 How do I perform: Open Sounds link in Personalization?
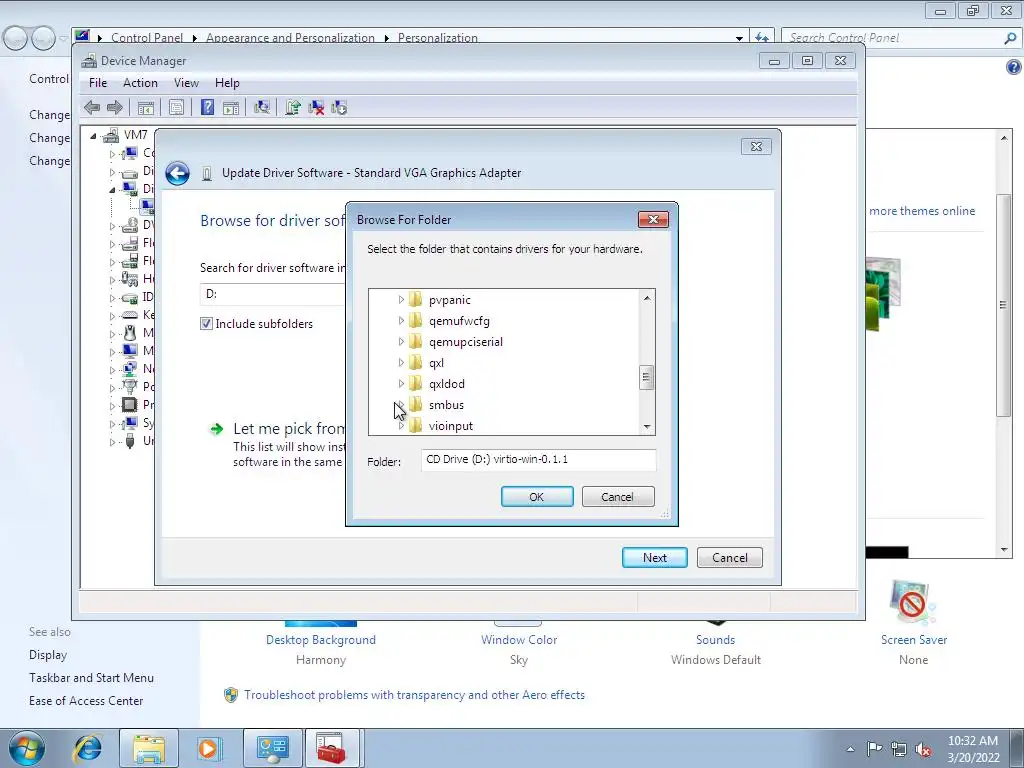coord(715,640)
